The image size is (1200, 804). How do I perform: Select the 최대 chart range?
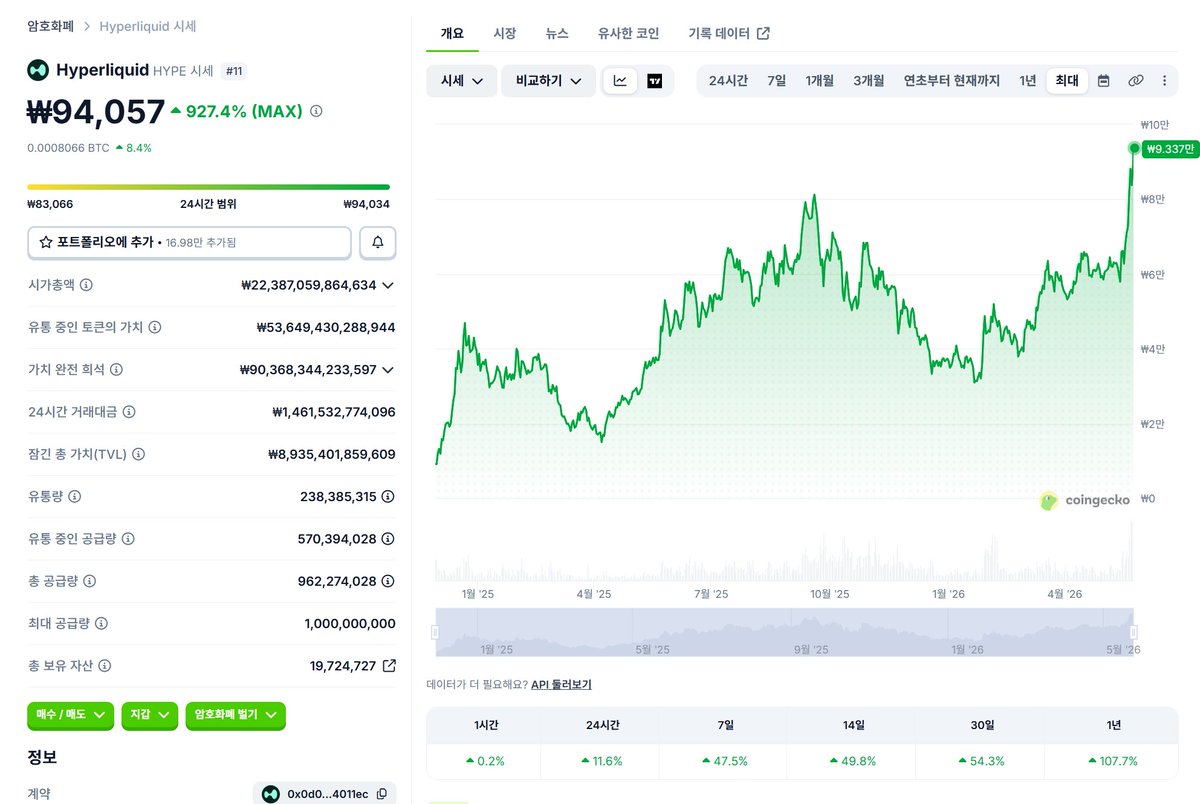(1067, 81)
